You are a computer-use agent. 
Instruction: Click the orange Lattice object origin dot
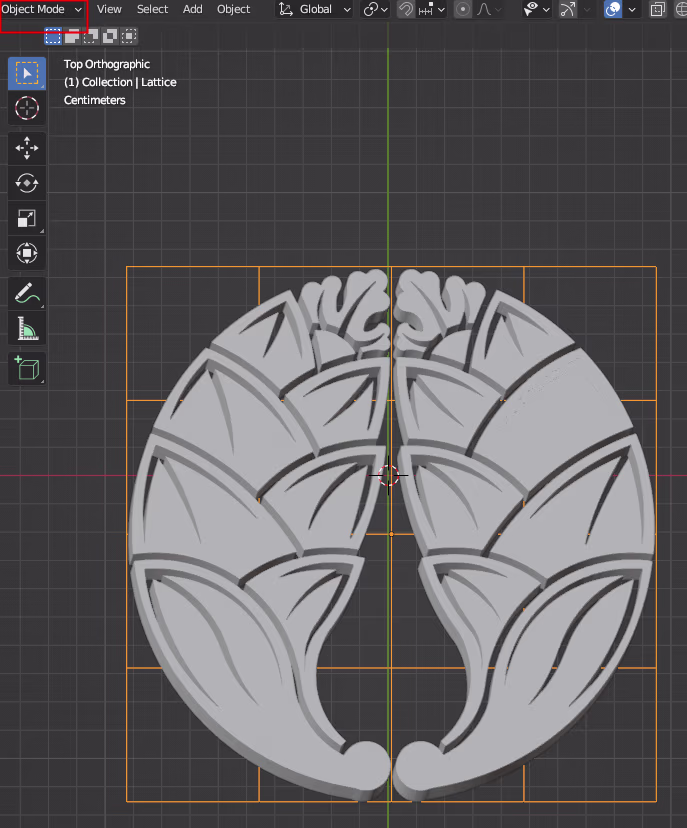click(x=391, y=534)
